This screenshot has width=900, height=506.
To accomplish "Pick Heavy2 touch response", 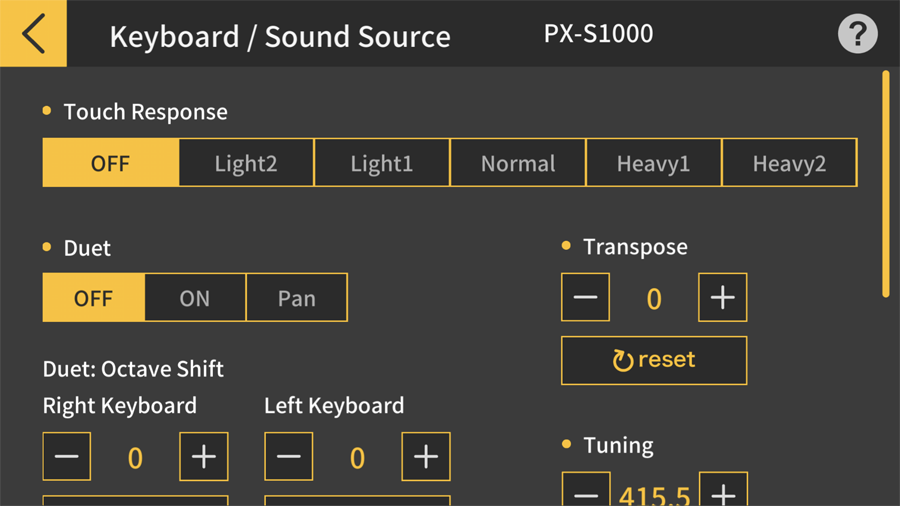I will (x=789, y=163).
